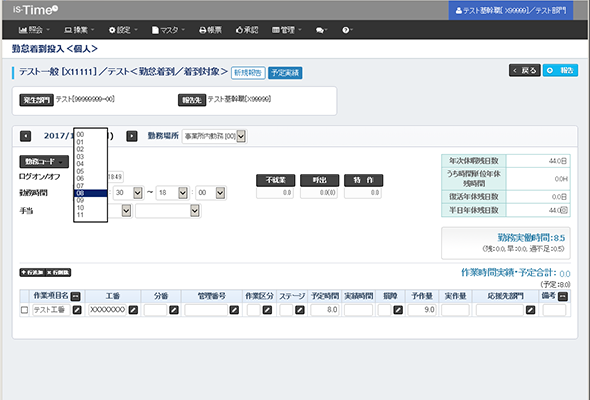Click the 予作量 field showing 9.0
Image resolution: width=590 pixels, height=400 pixels.
point(422,310)
